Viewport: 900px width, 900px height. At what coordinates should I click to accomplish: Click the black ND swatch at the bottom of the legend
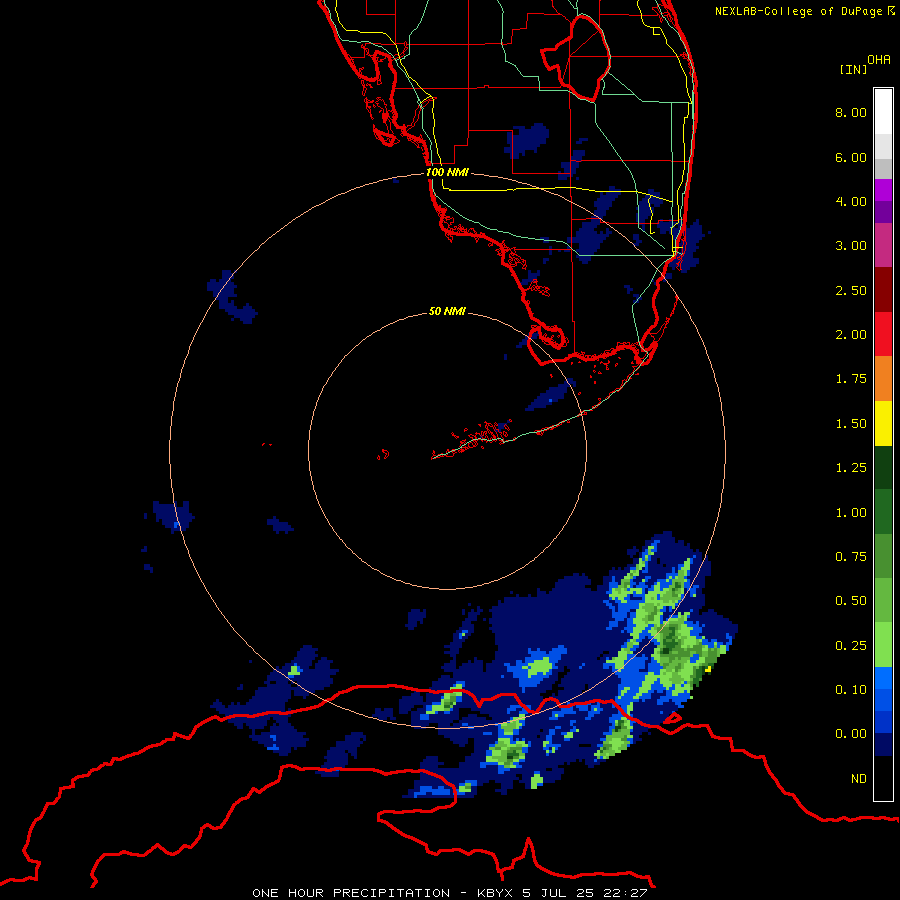tap(883, 778)
